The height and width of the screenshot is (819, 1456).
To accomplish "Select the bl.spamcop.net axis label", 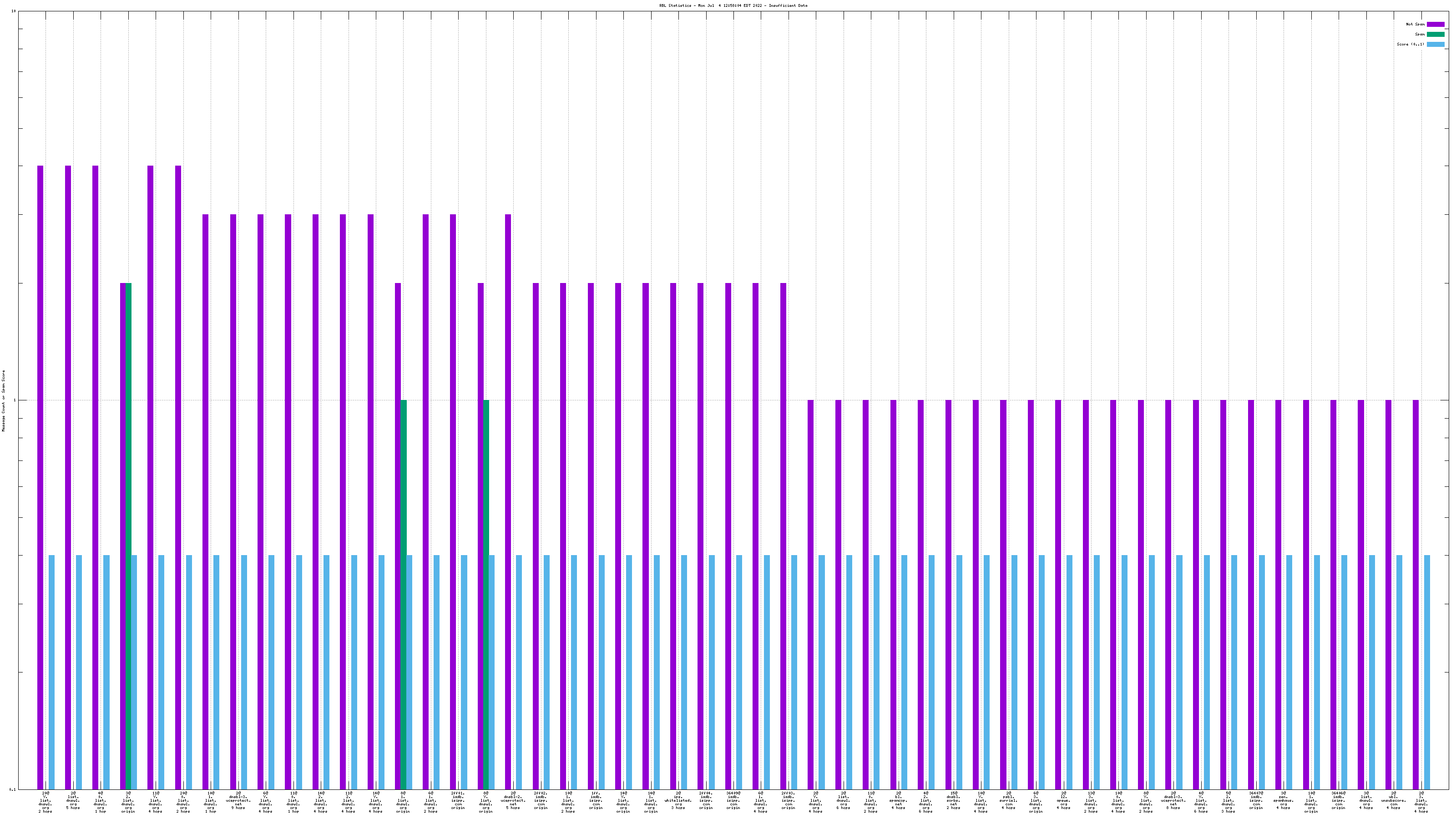I will (x=898, y=800).
